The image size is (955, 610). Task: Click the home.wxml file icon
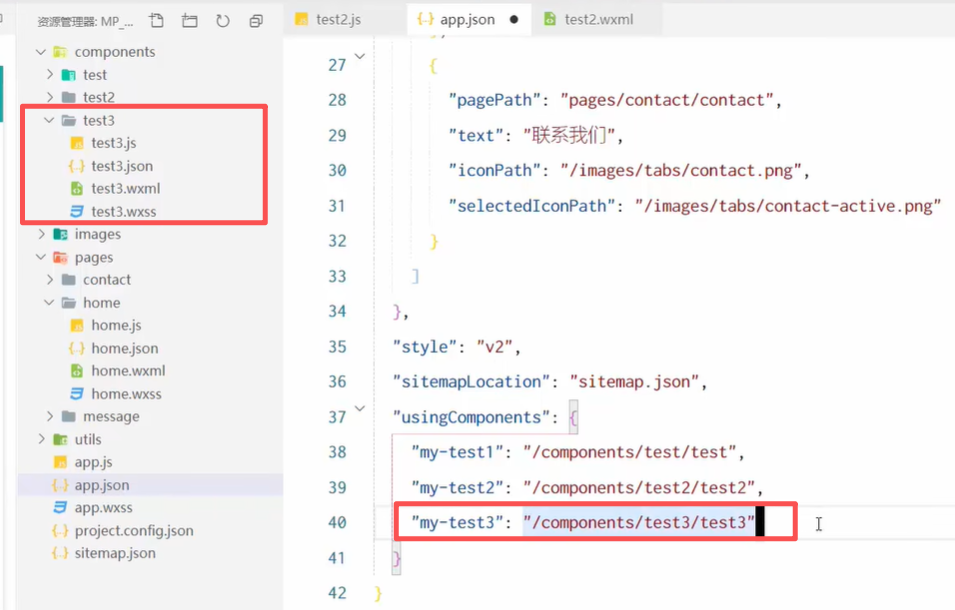click(x=77, y=371)
